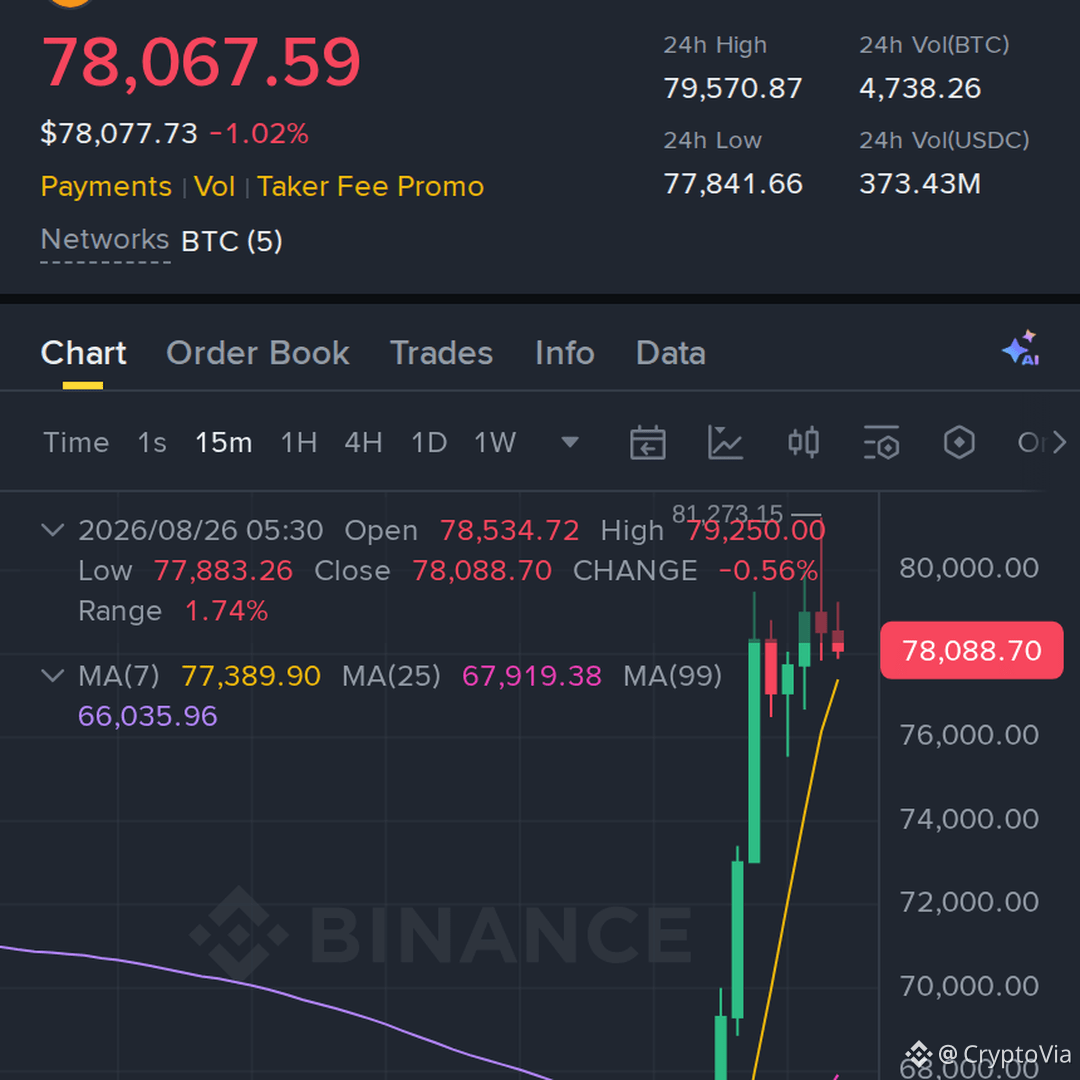Click the 78,067.59 last price

201,62
